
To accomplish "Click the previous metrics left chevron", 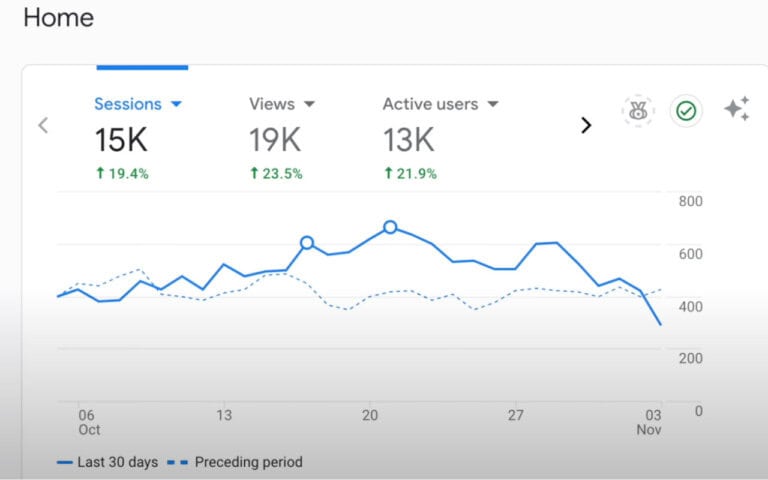I will tap(43, 125).
